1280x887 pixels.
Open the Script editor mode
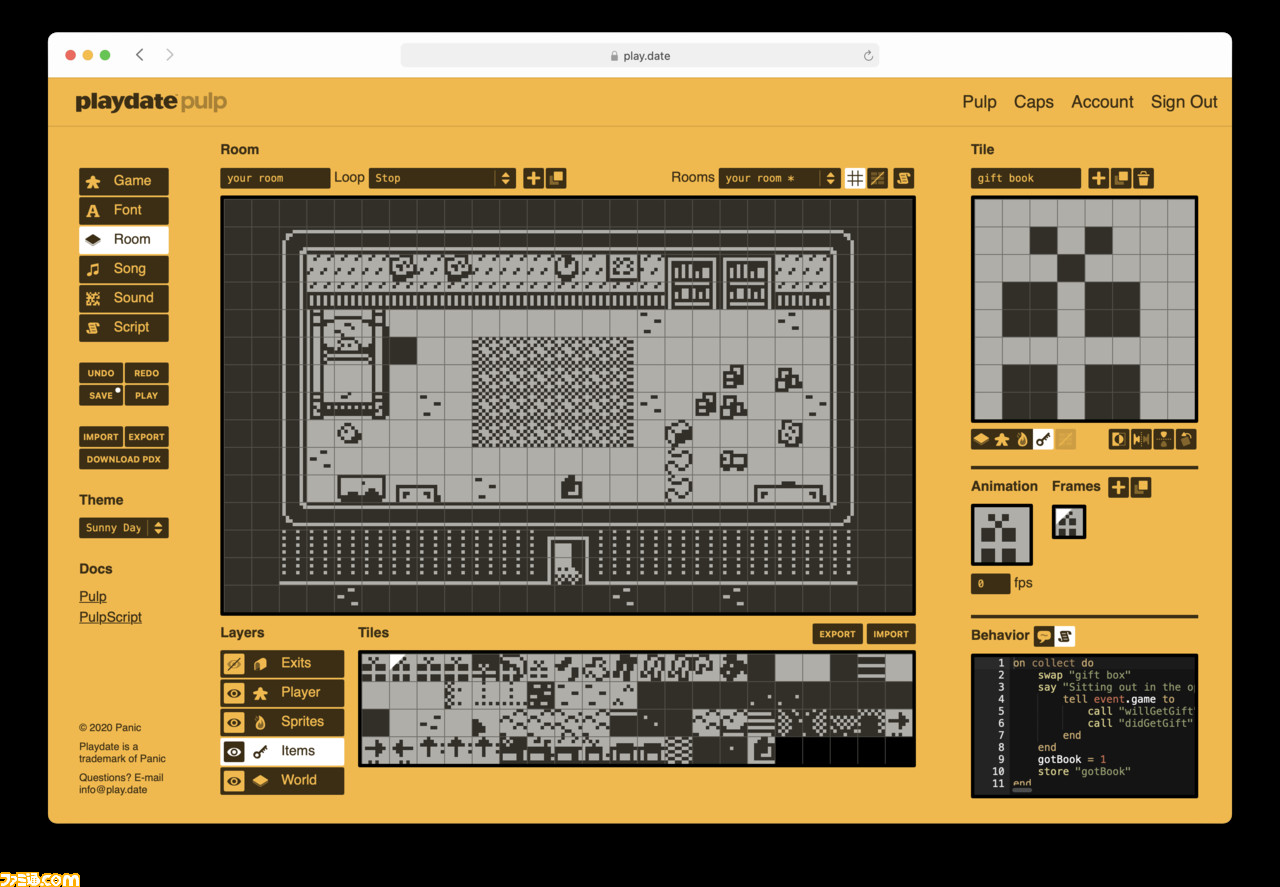pos(124,328)
